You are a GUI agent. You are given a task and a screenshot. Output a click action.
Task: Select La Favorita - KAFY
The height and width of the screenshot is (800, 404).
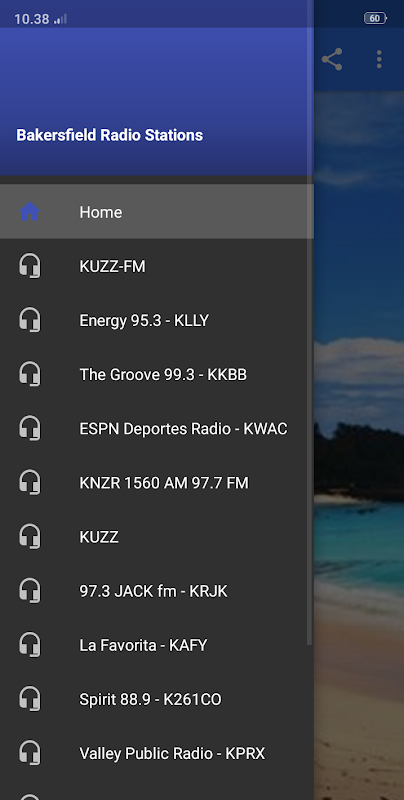point(157,644)
